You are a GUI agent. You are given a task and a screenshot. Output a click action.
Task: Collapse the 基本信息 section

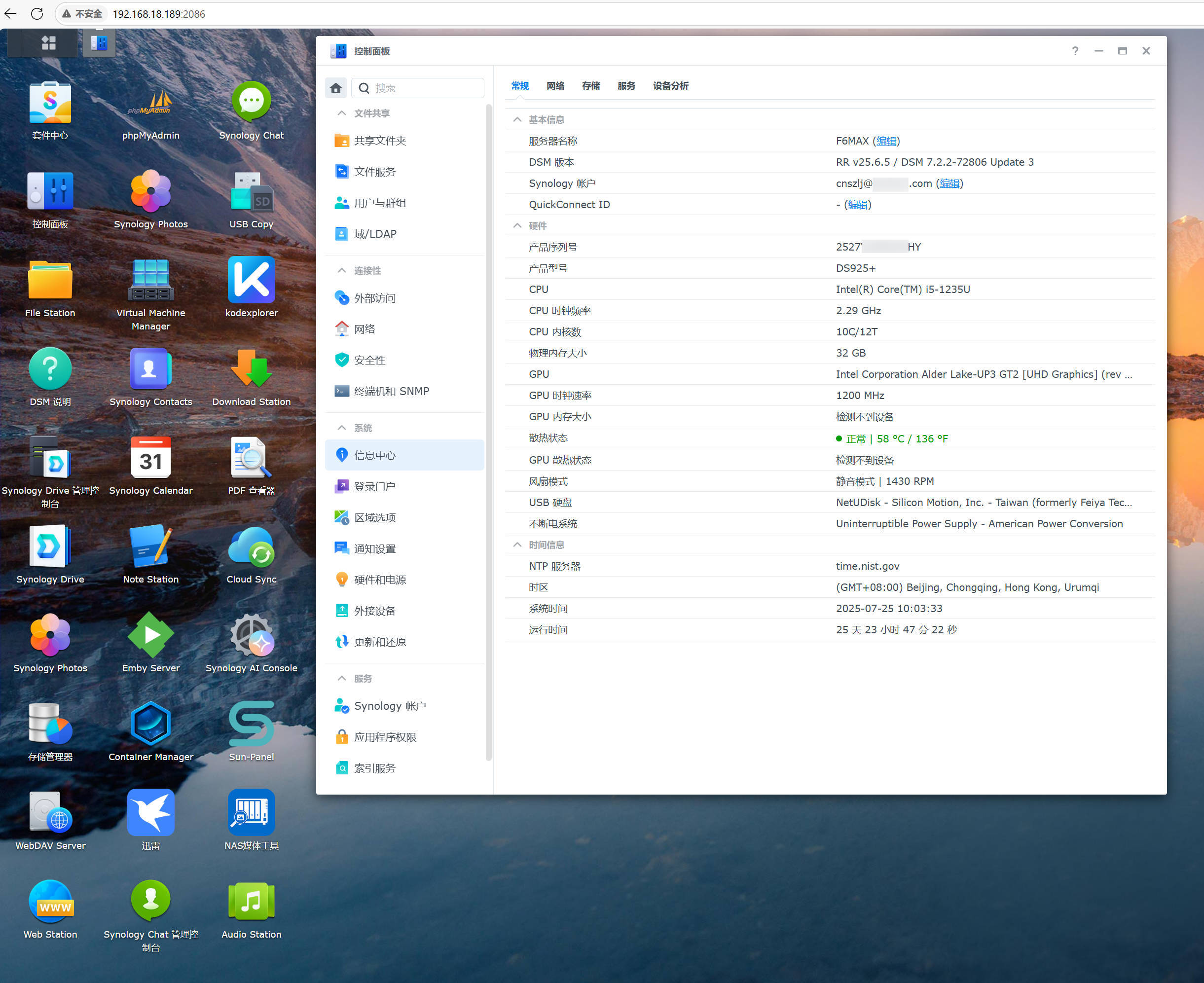coord(517,119)
